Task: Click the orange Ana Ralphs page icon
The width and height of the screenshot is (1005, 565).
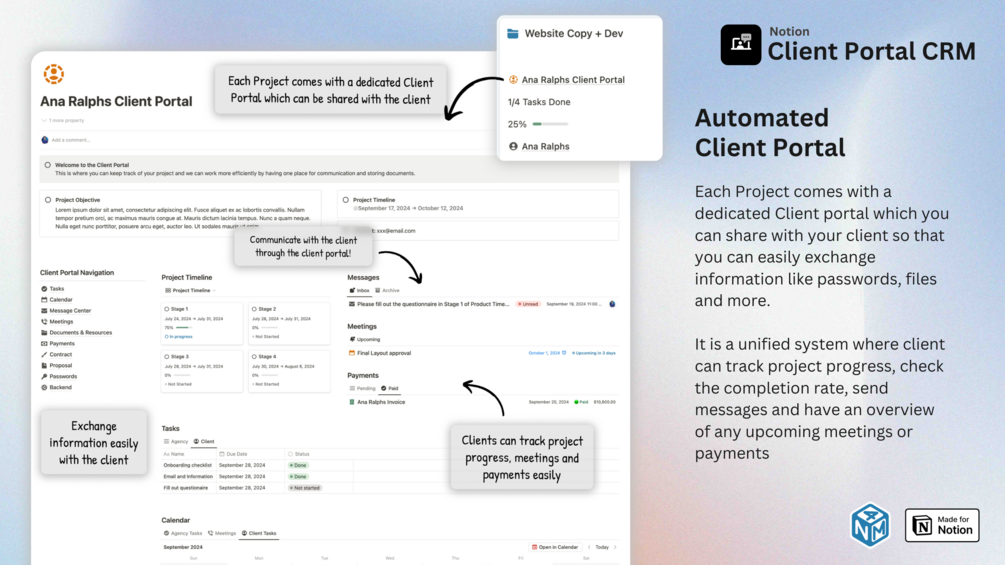Action: [54, 74]
